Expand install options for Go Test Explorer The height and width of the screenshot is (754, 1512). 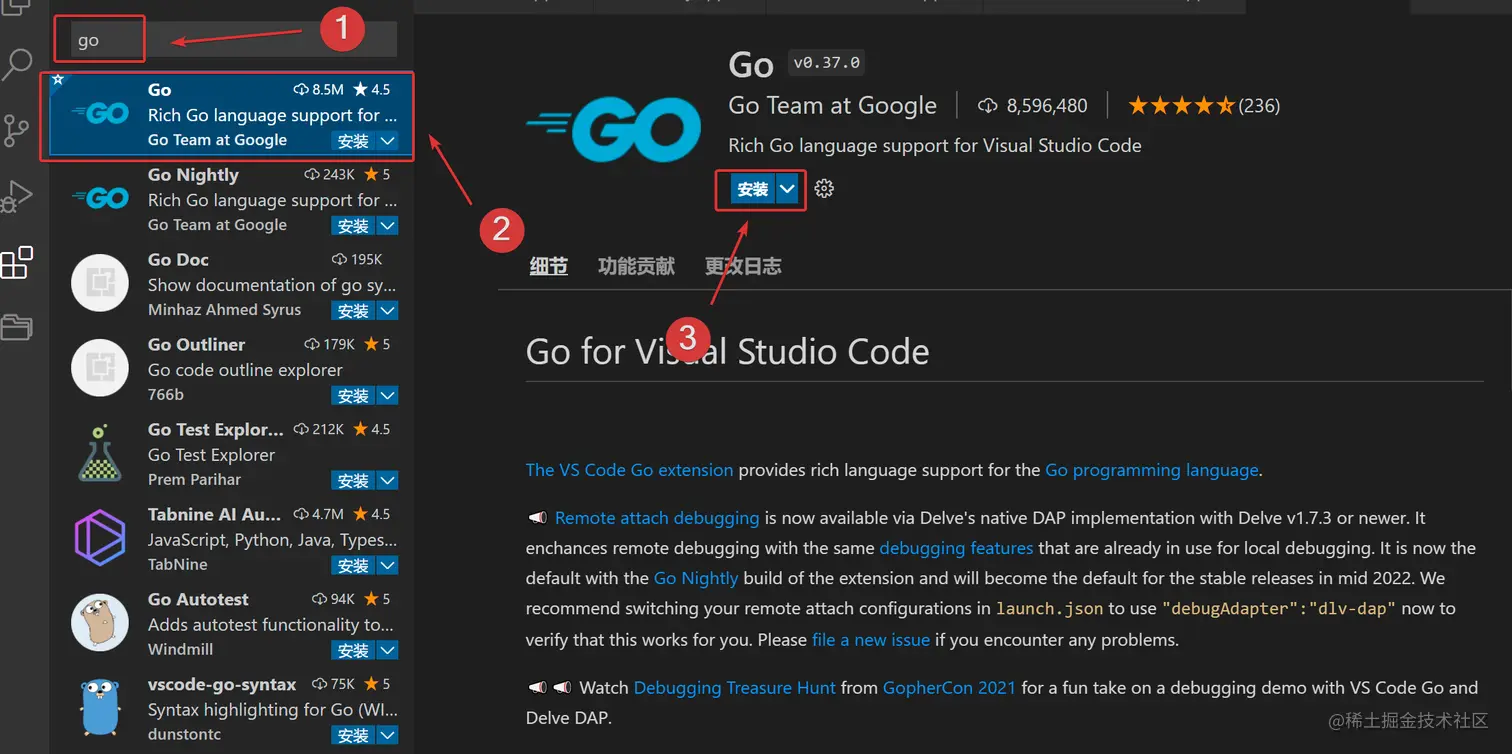[x=387, y=481]
